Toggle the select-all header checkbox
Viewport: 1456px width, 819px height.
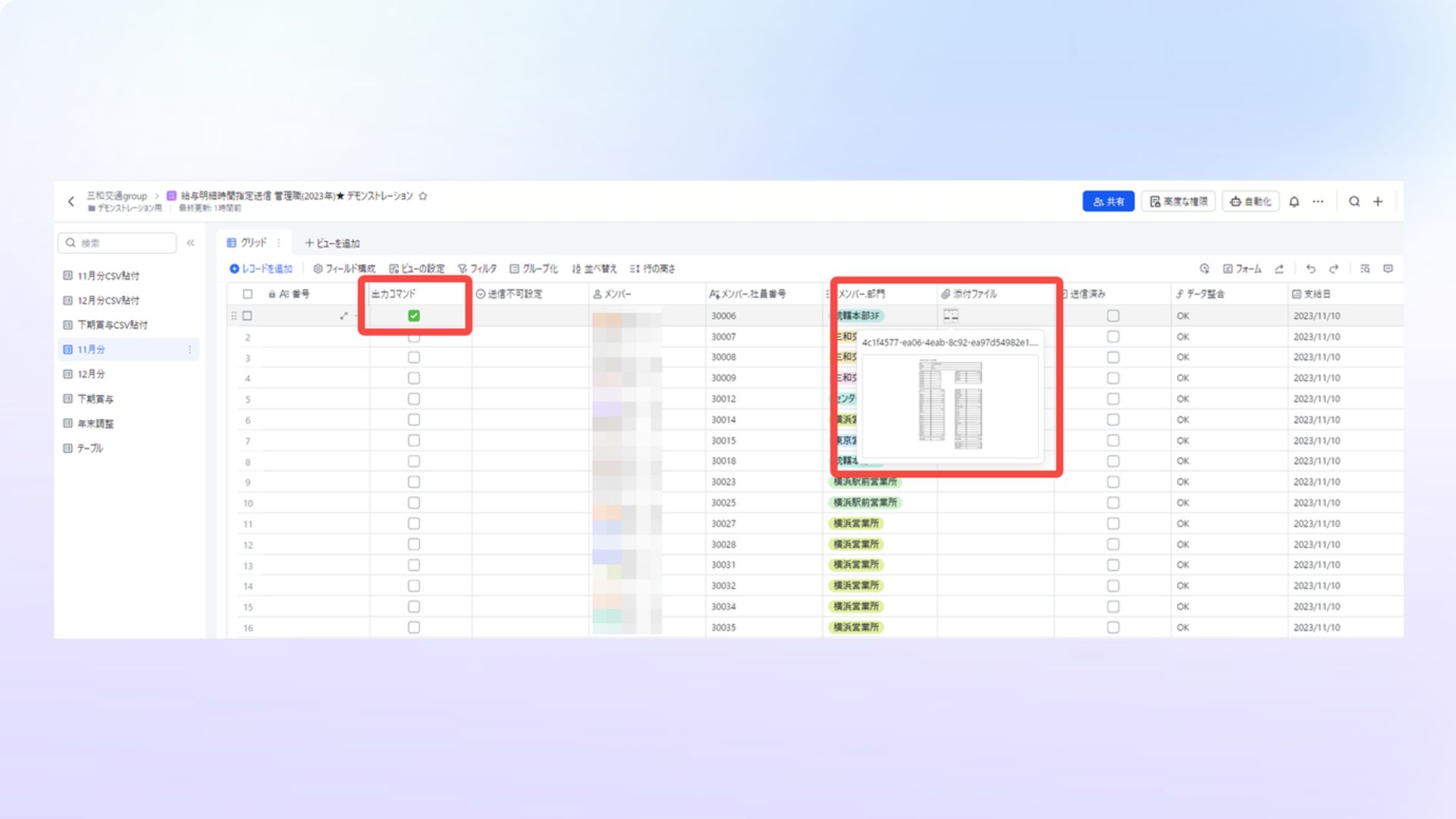click(x=247, y=294)
